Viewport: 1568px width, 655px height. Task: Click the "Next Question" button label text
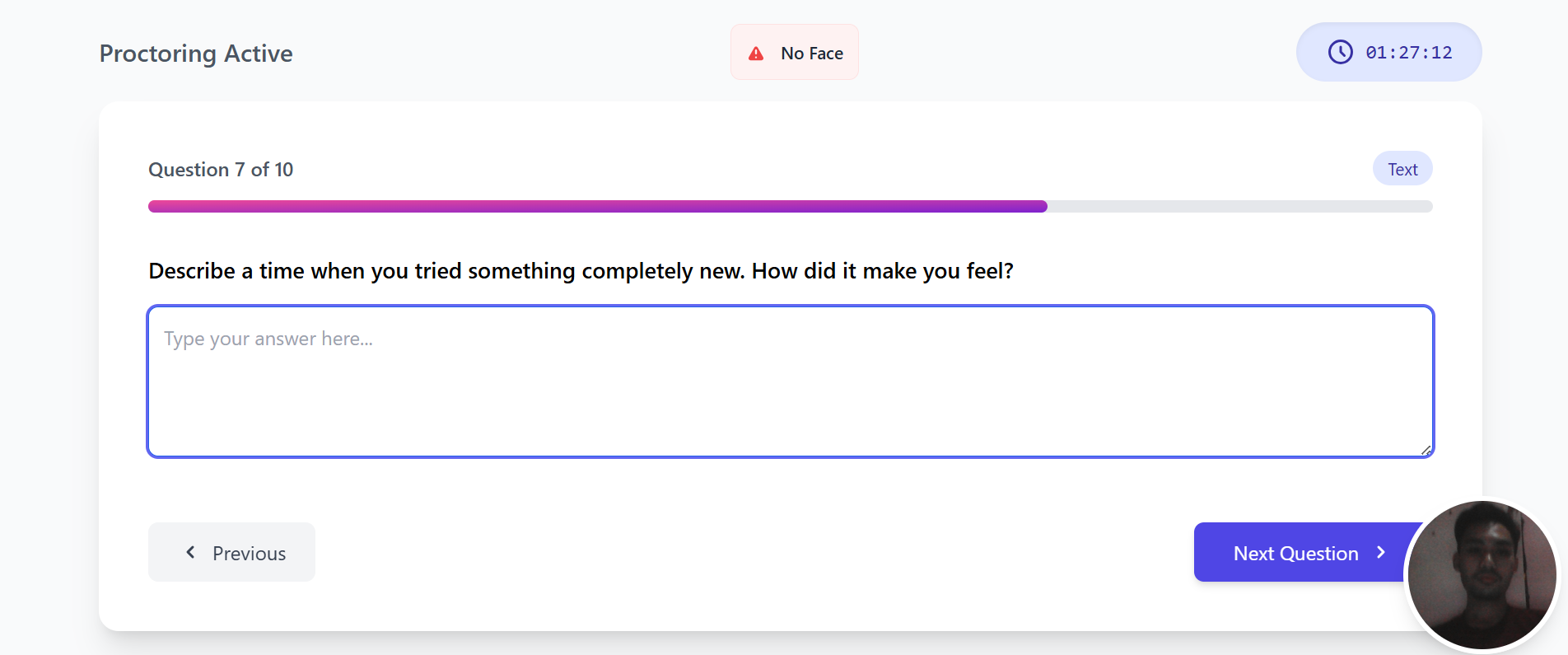point(1295,554)
